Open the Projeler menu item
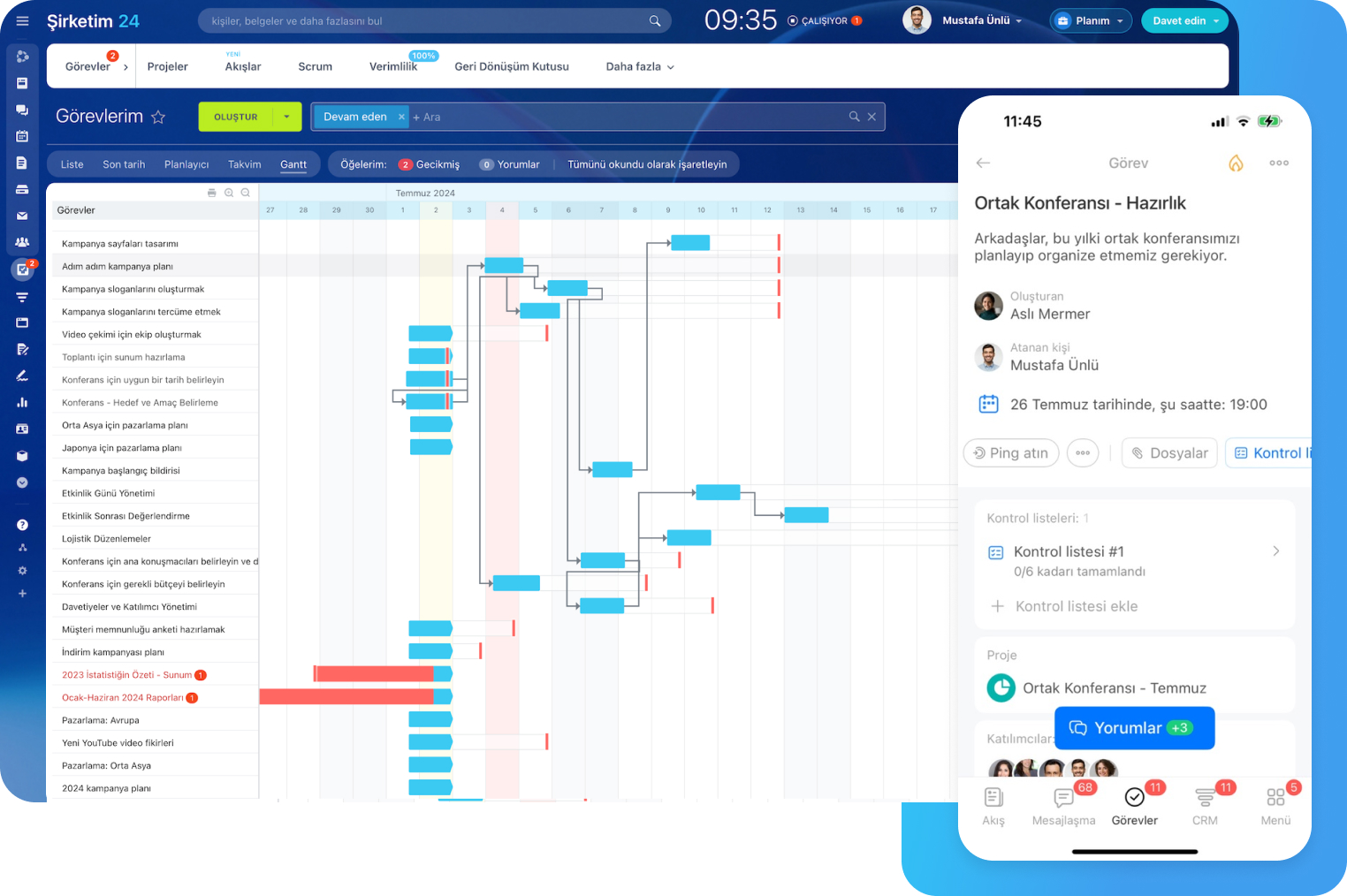This screenshot has width=1347, height=896. [x=167, y=67]
